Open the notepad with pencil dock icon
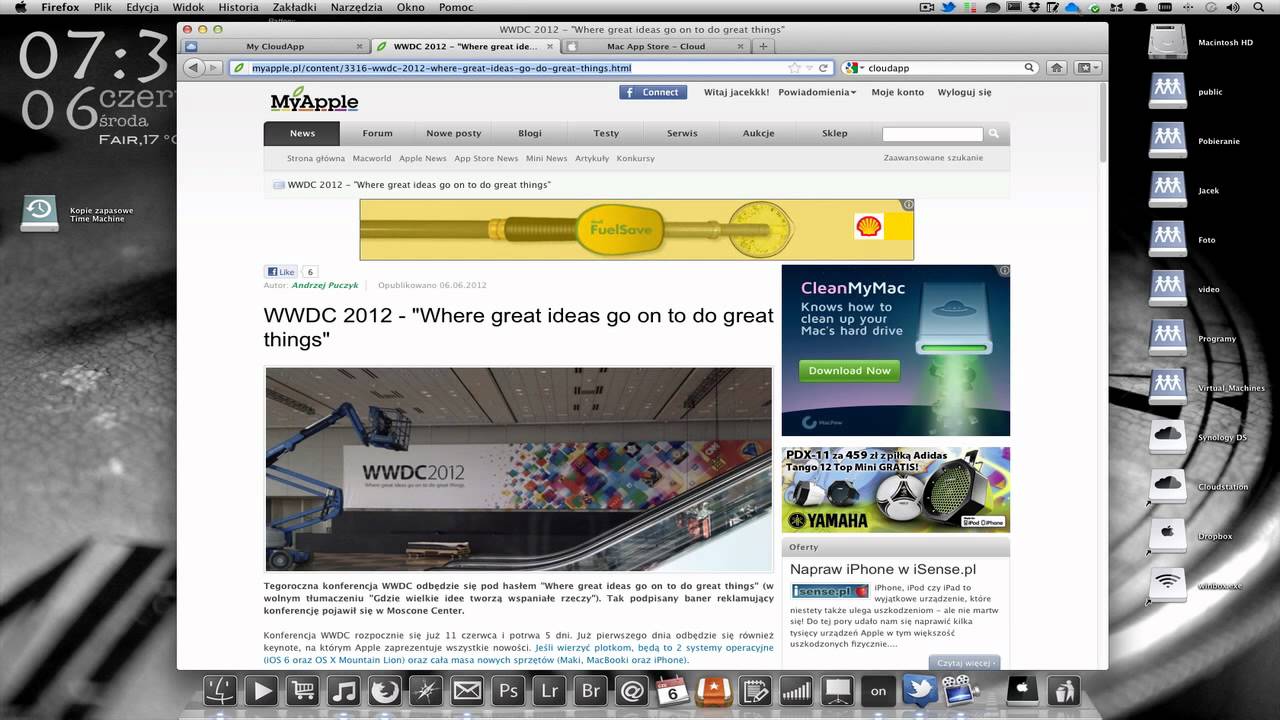The image size is (1280, 720). tap(755, 691)
